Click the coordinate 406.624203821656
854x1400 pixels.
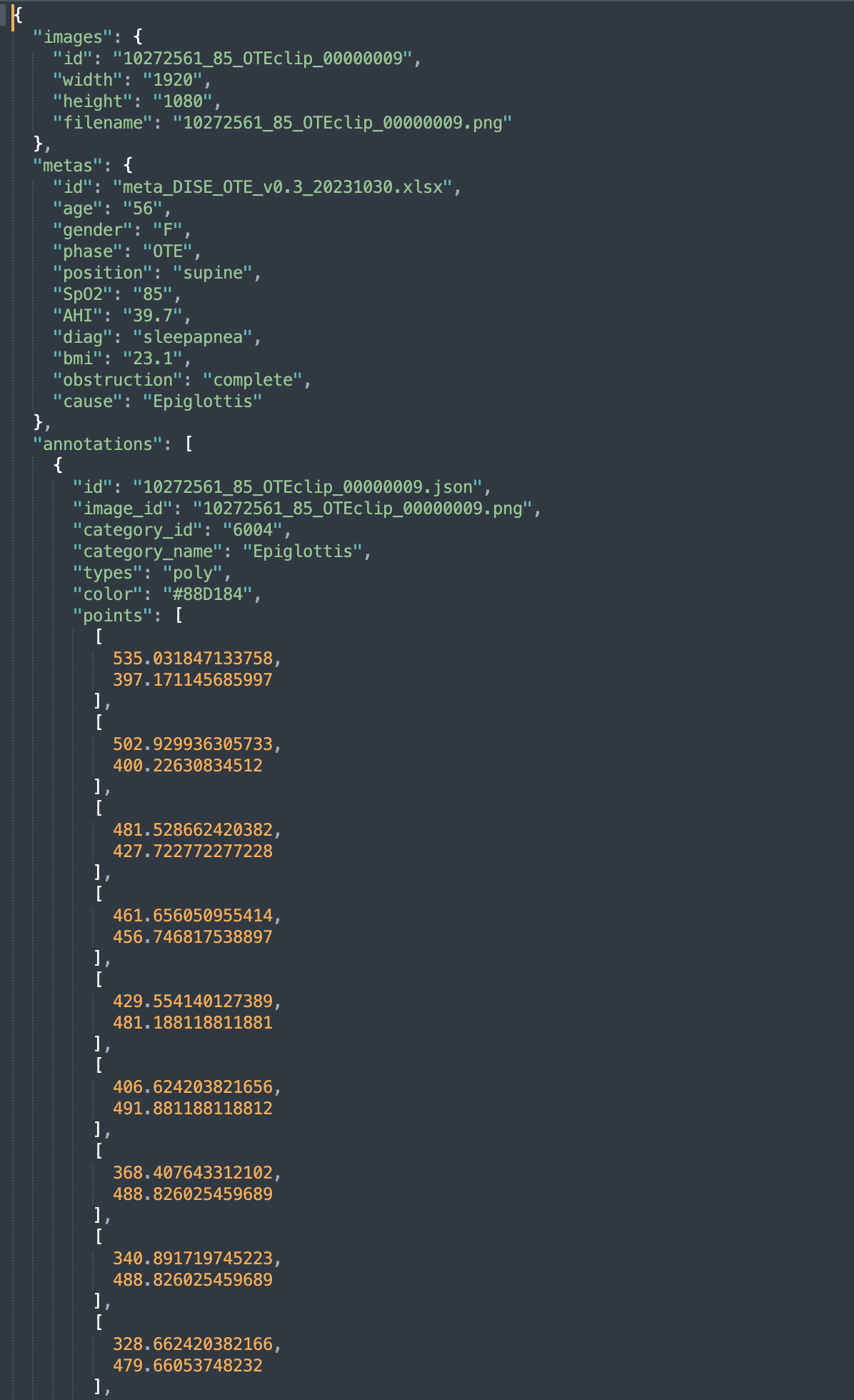coord(192,1087)
